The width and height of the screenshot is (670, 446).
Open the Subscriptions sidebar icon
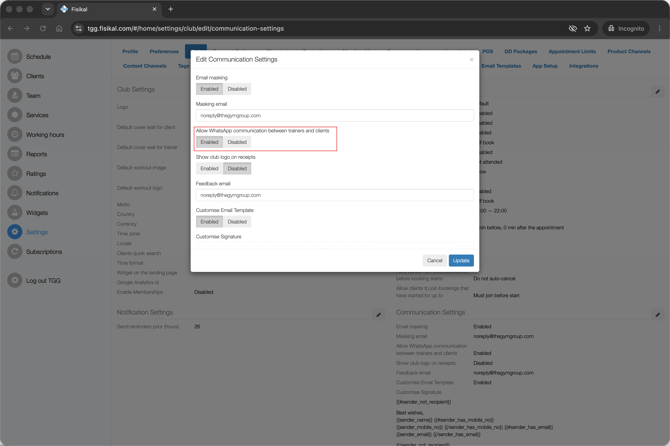[15, 252]
